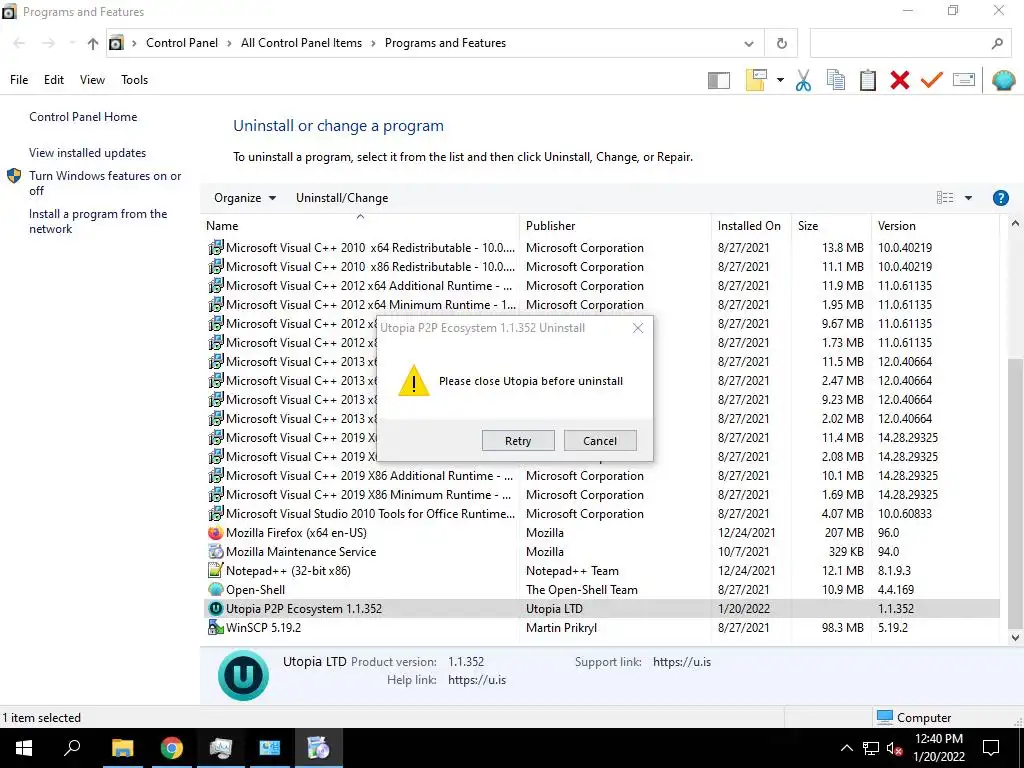1024x768 pixels.
Task: Open Control Panel Home link
Action: [83, 117]
